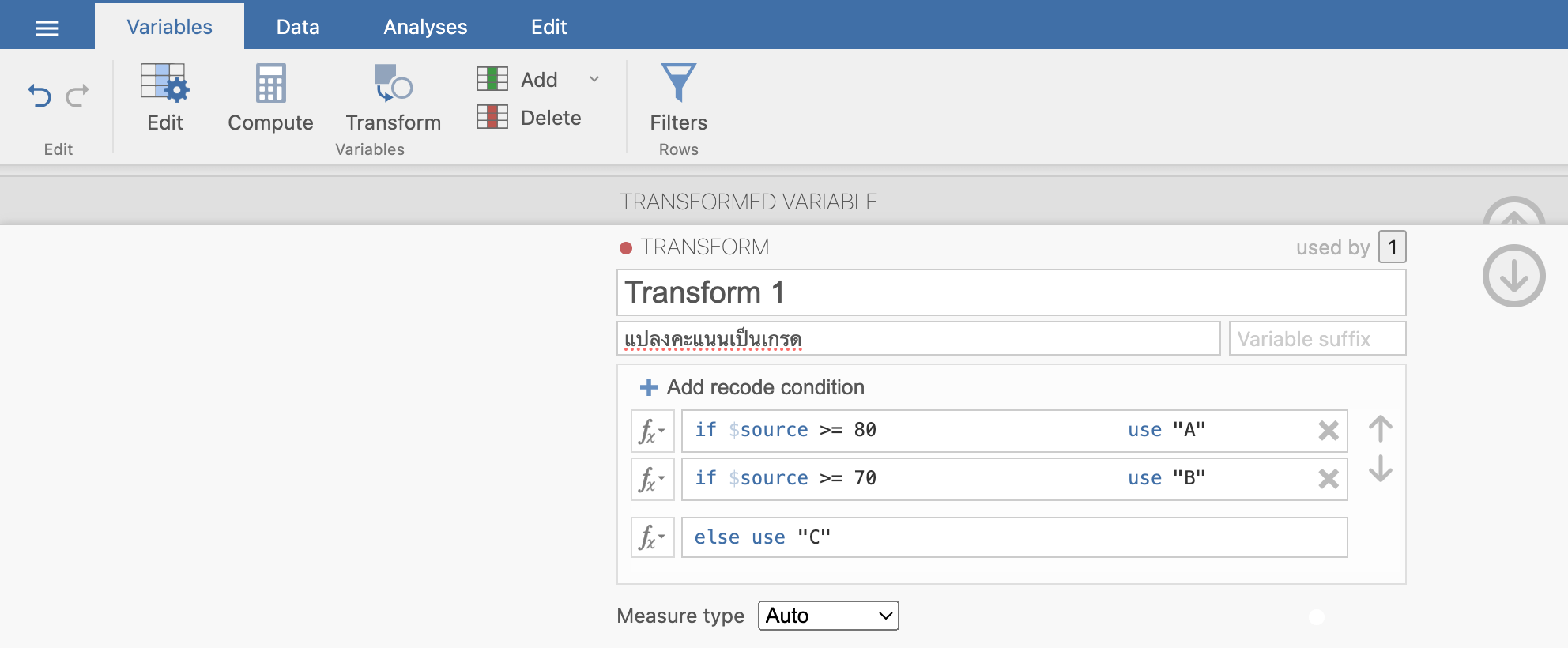Click the undo arrow icon
The height and width of the screenshot is (648, 1568).
40,96
